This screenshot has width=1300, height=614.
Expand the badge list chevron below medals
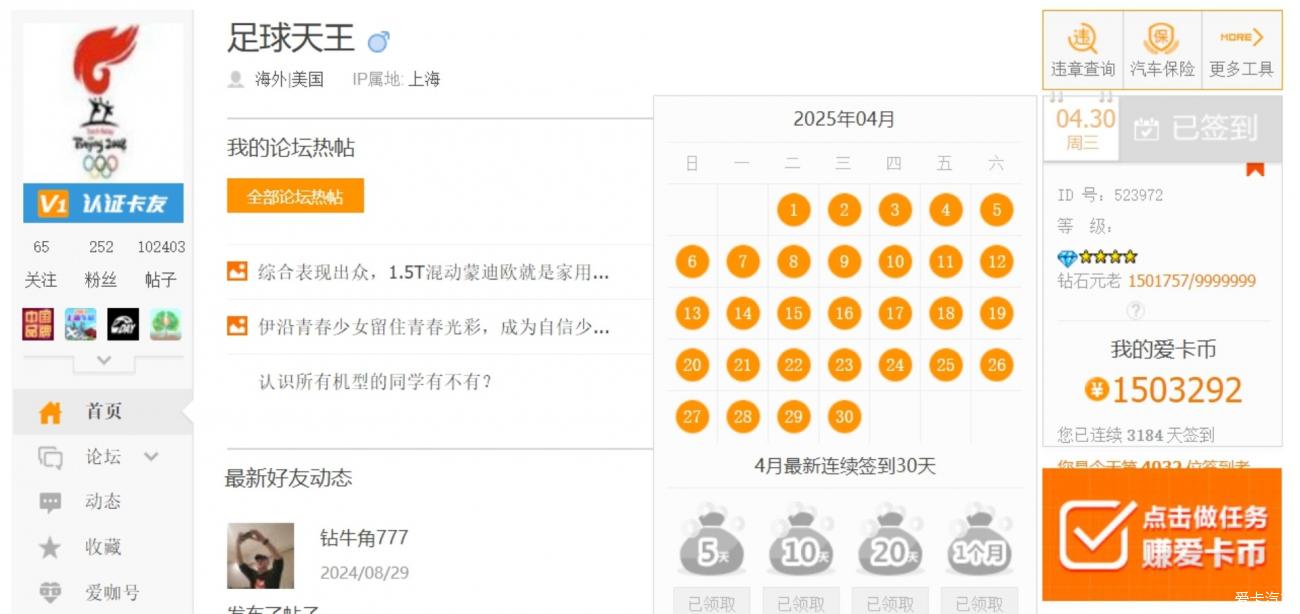103,359
